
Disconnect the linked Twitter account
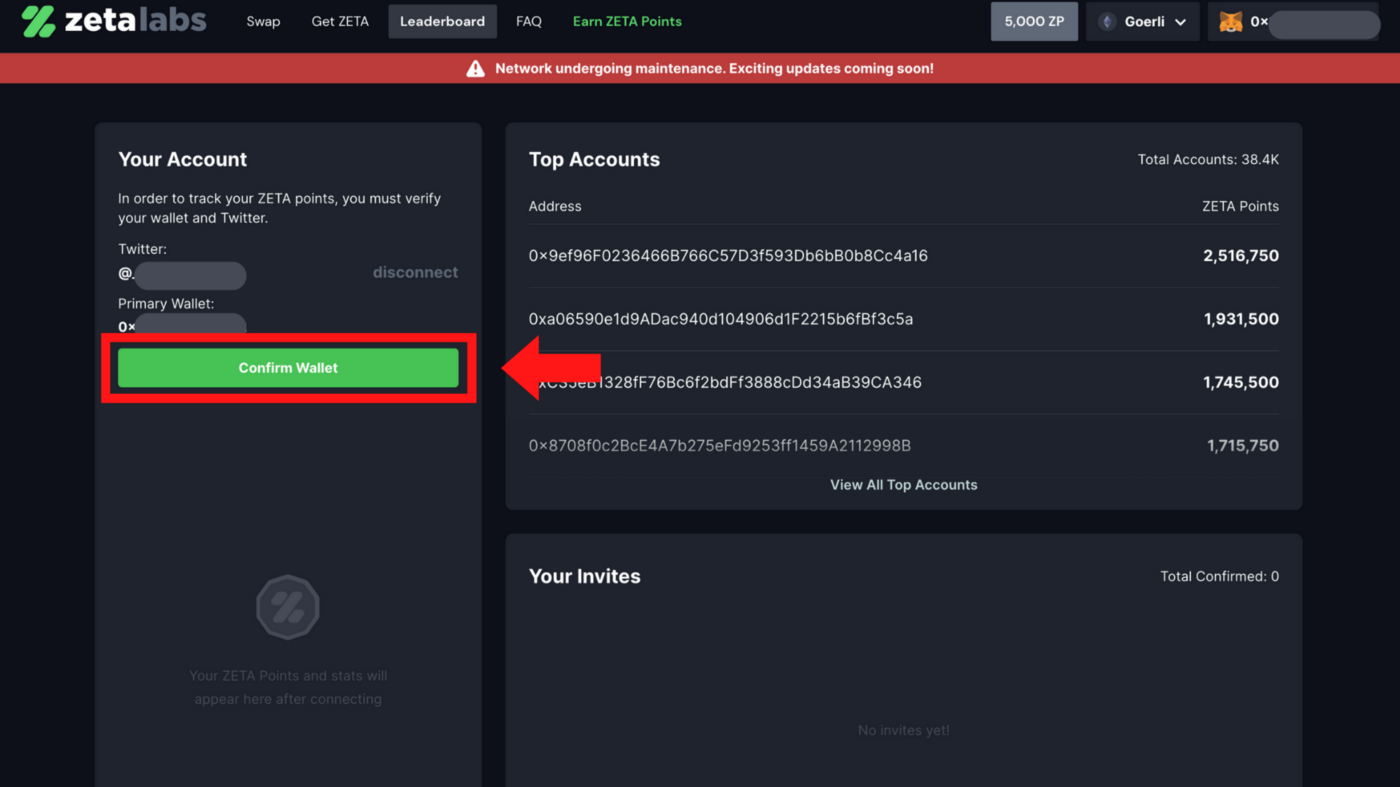(415, 272)
